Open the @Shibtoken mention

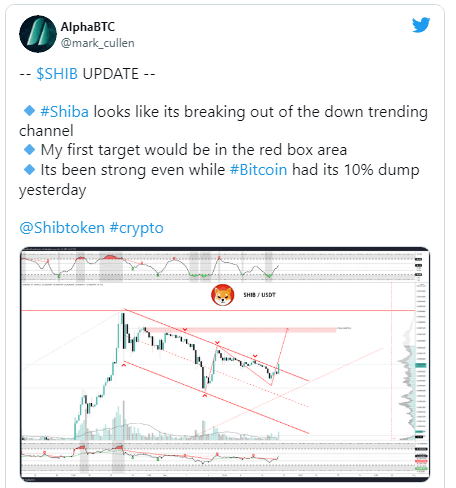tap(62, 228)
